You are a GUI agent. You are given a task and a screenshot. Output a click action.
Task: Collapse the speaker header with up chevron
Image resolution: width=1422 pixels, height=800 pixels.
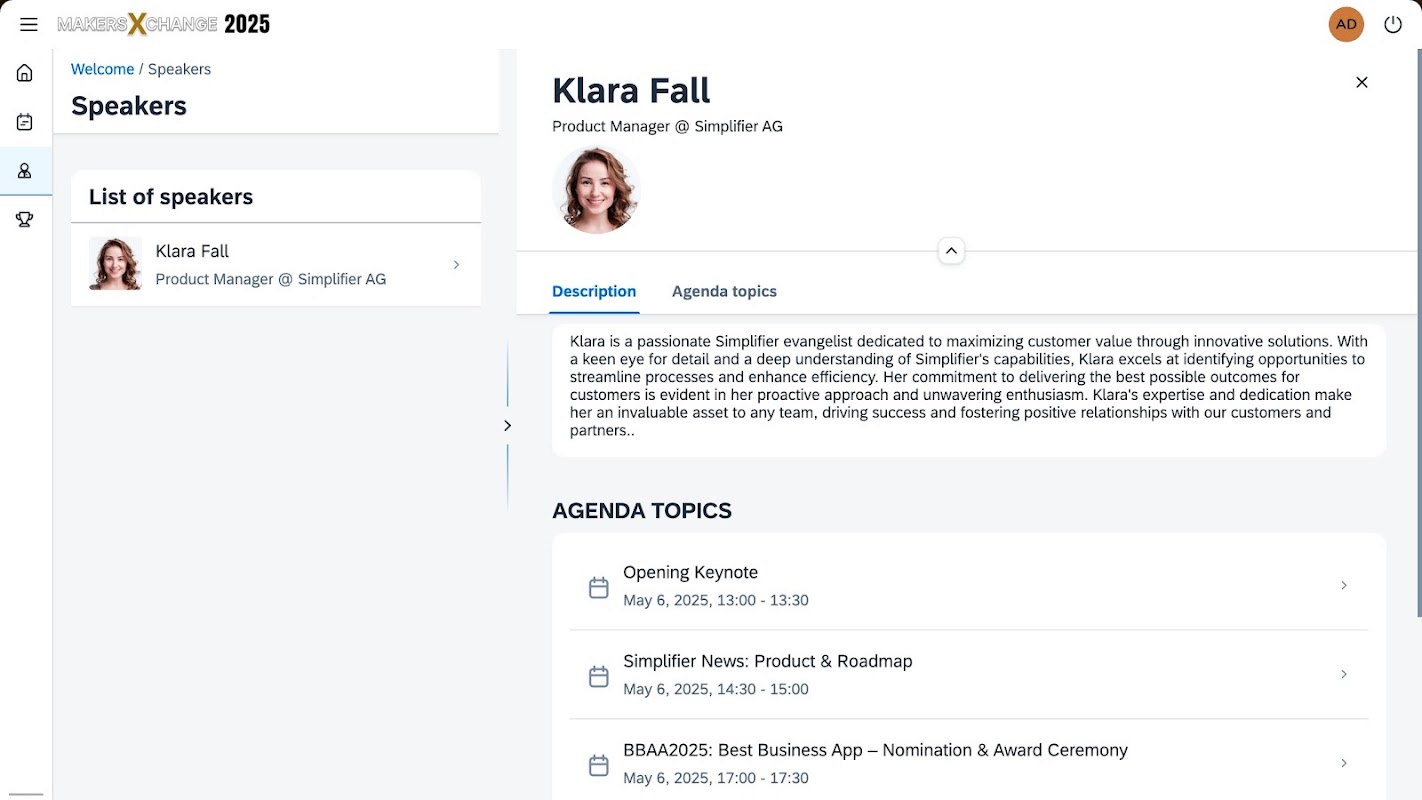tap(951, 250)
